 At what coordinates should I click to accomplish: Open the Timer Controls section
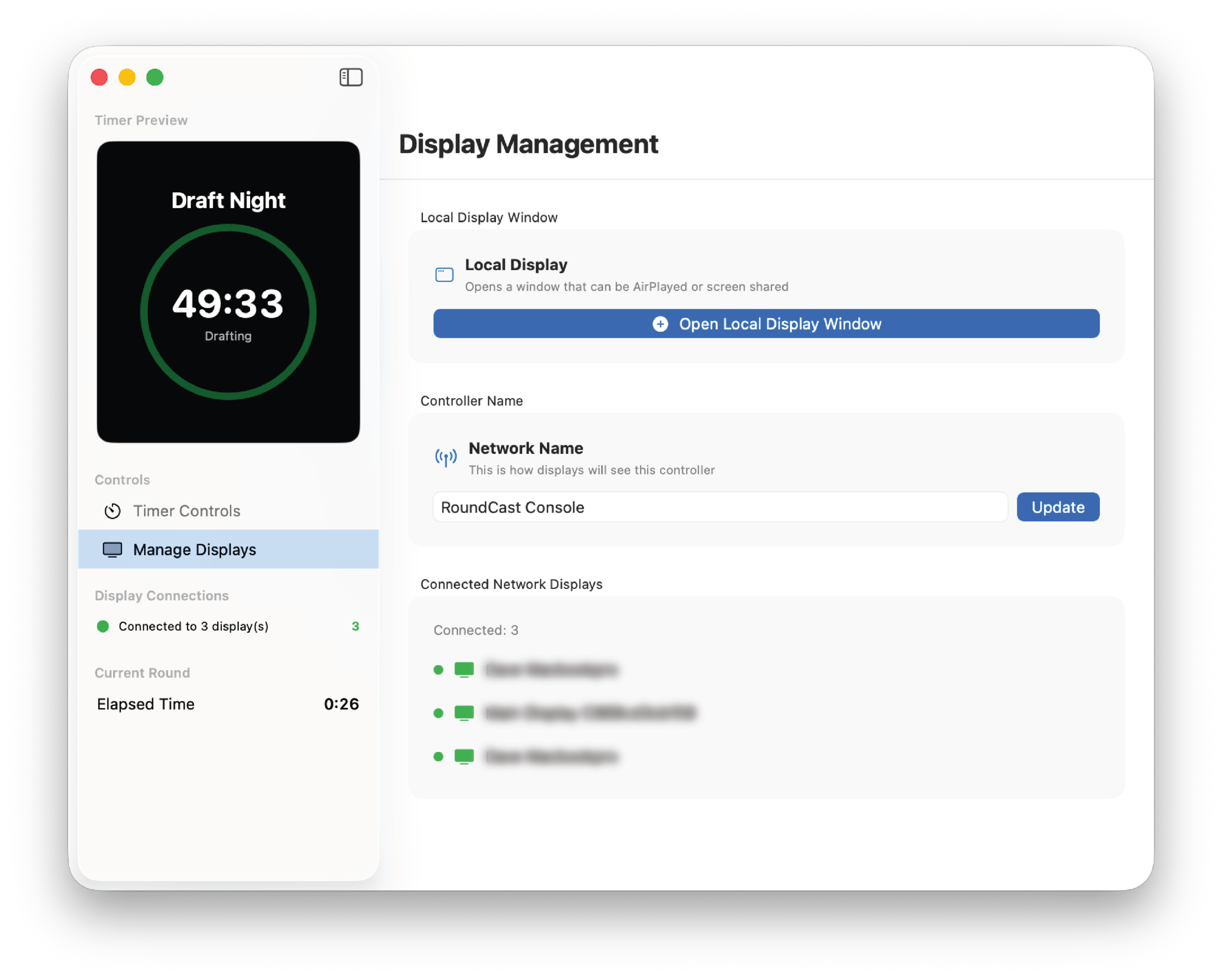(x=187, y=511)
